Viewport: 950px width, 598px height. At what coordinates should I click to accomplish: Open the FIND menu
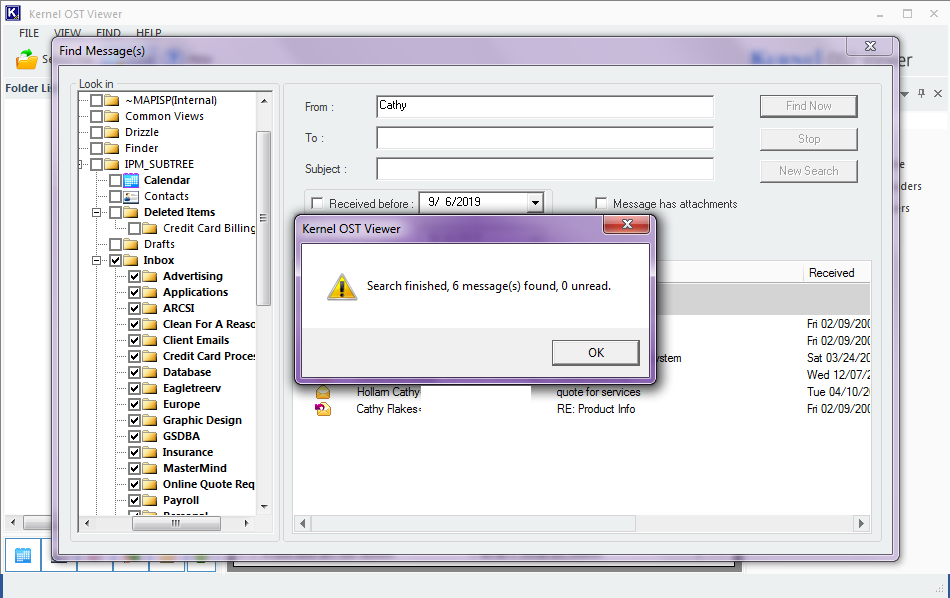[108, 33]
